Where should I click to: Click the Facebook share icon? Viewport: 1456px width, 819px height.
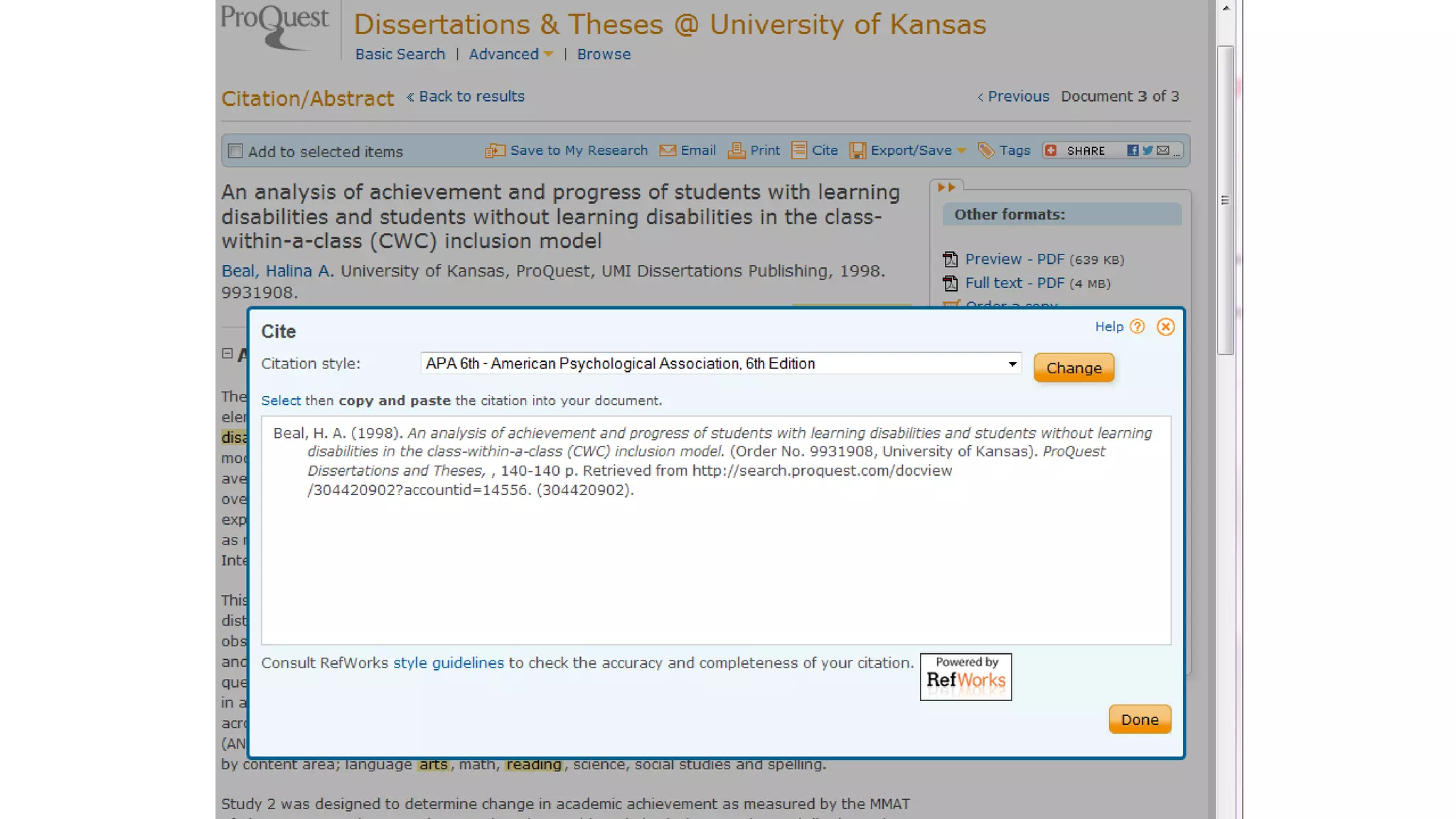click(x=1133, y=151)
